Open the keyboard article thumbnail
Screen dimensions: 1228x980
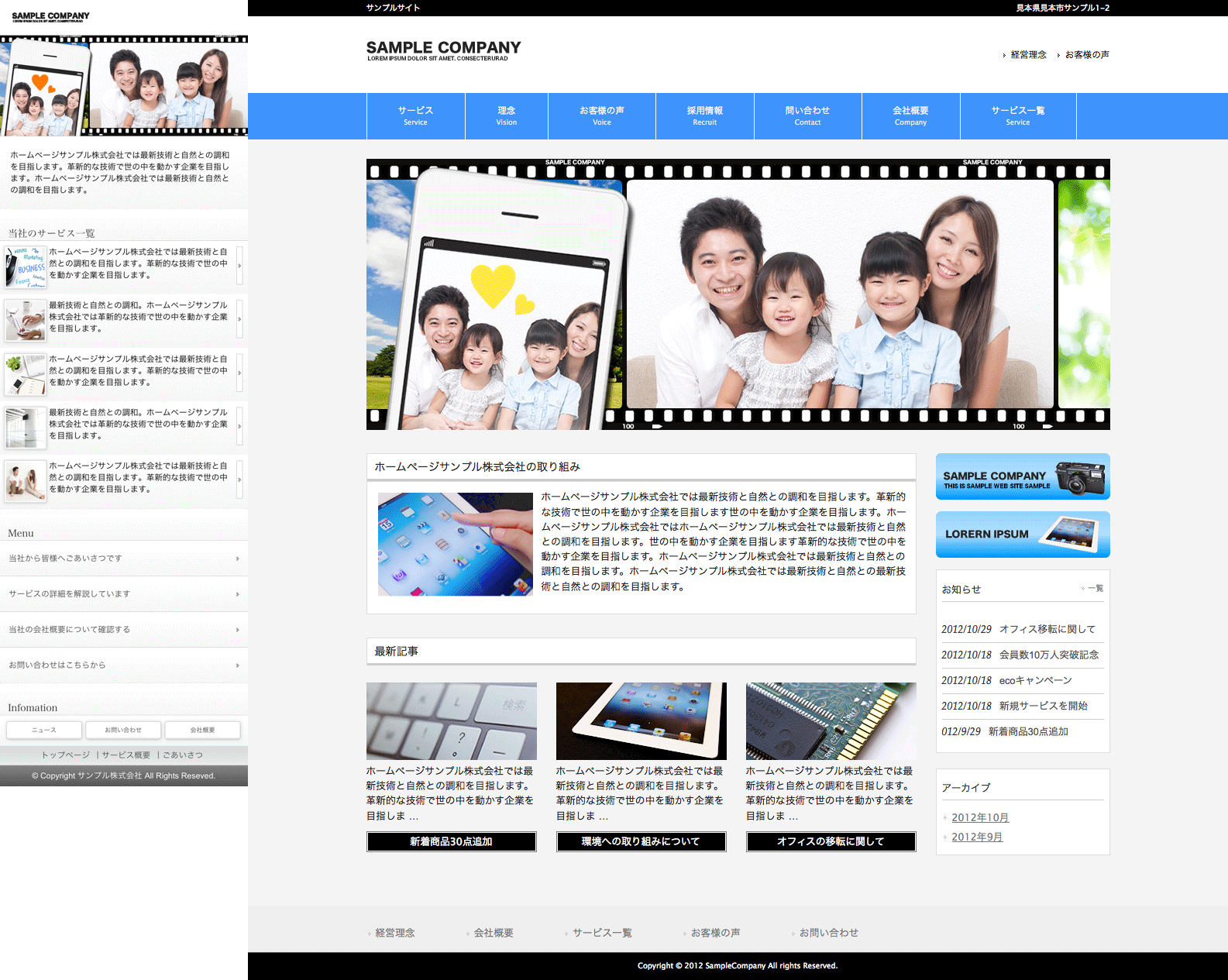(x=451, y=721)
